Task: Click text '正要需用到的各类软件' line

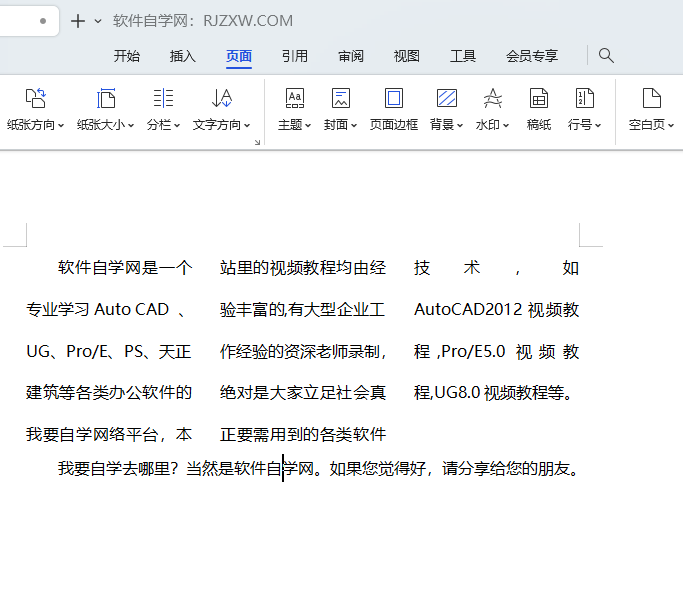Action: pyautogui.click(x=303, y=434)
